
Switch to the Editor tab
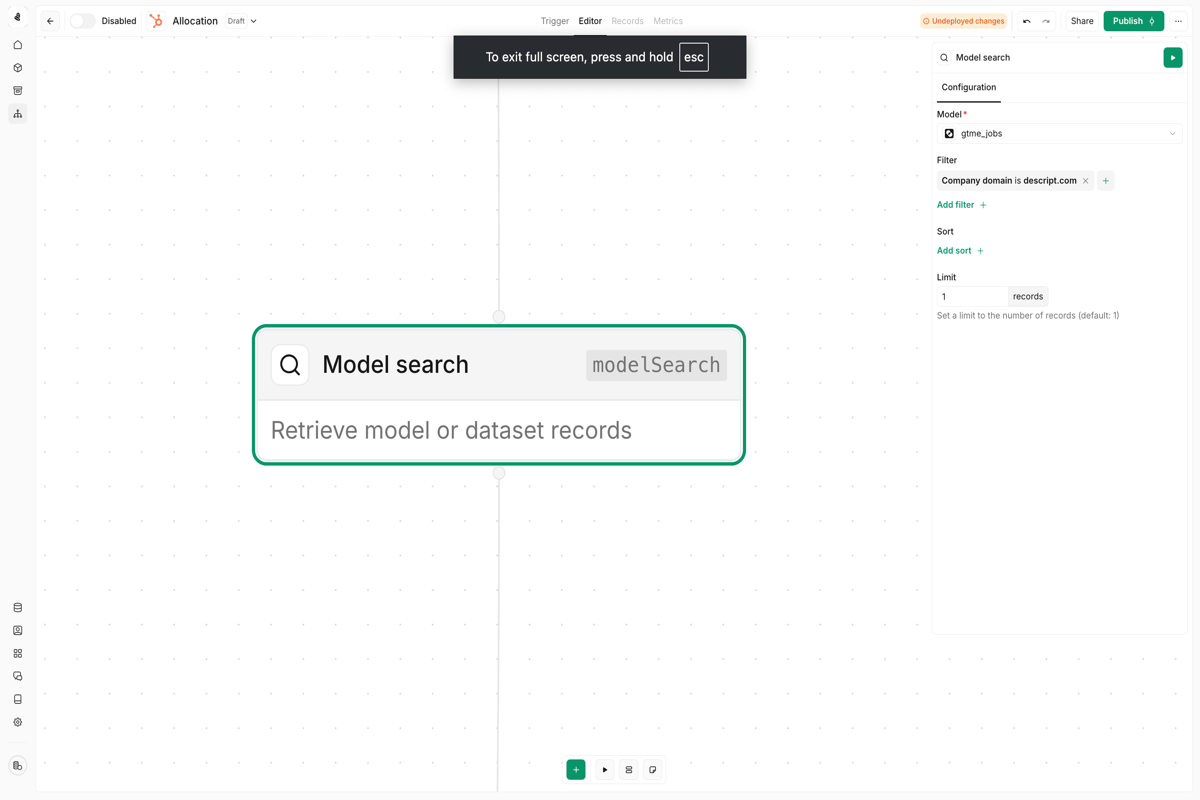590,21
